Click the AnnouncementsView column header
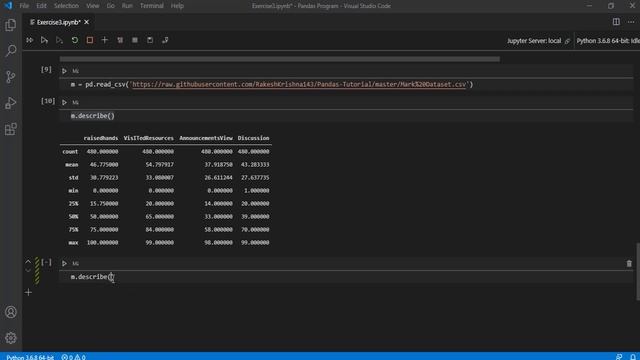640x360 pixels. click(206, 138)
